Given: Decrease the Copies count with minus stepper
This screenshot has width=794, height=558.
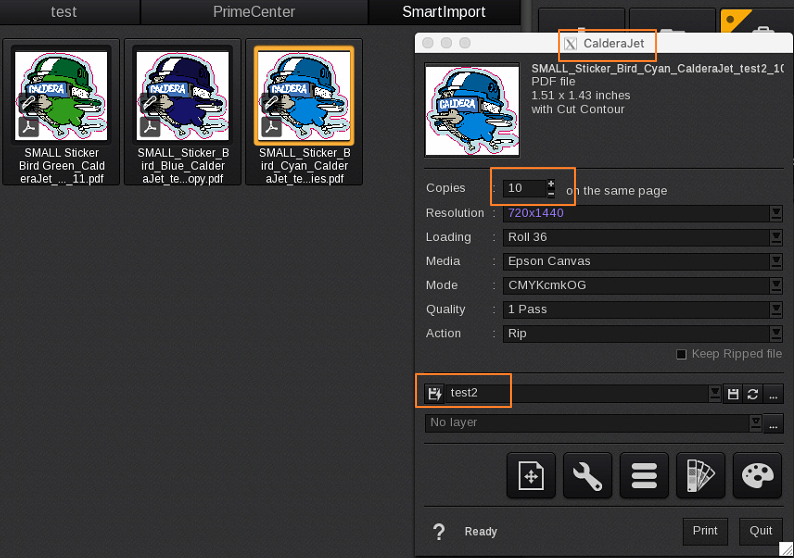Looking at the screenshot, I should coord(550,193).
